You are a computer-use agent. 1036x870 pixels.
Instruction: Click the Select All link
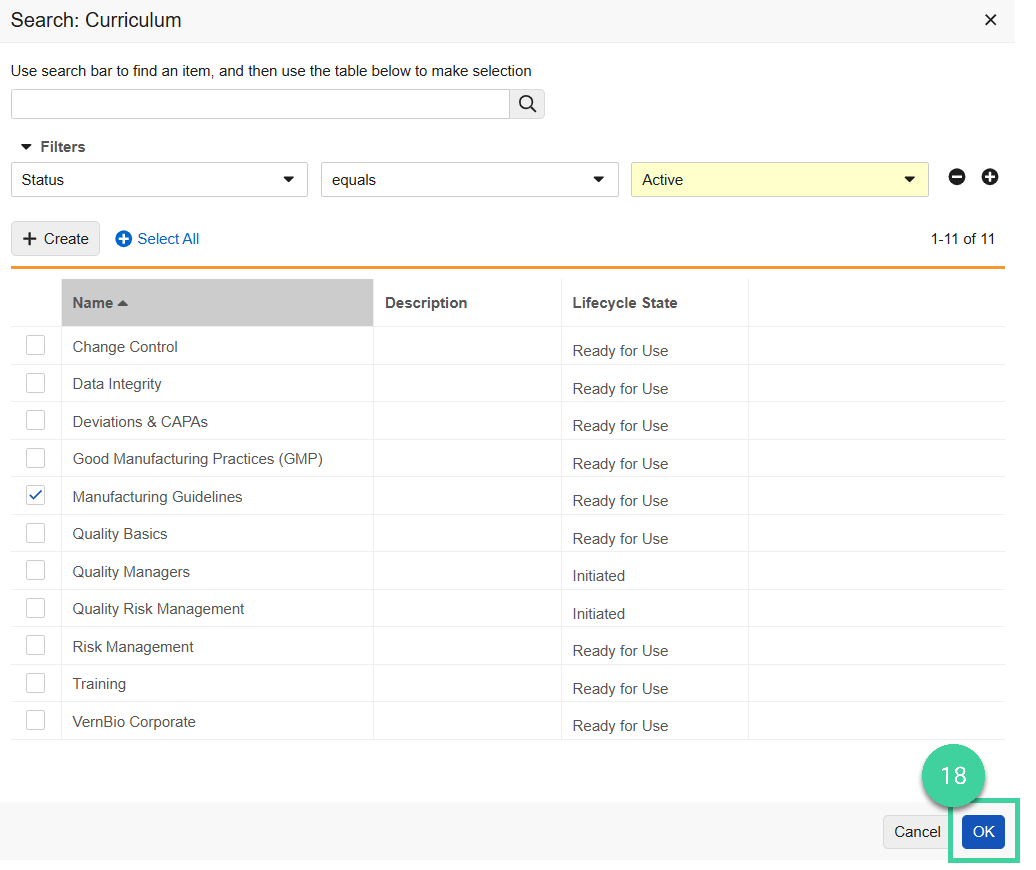tap(158, 239)
